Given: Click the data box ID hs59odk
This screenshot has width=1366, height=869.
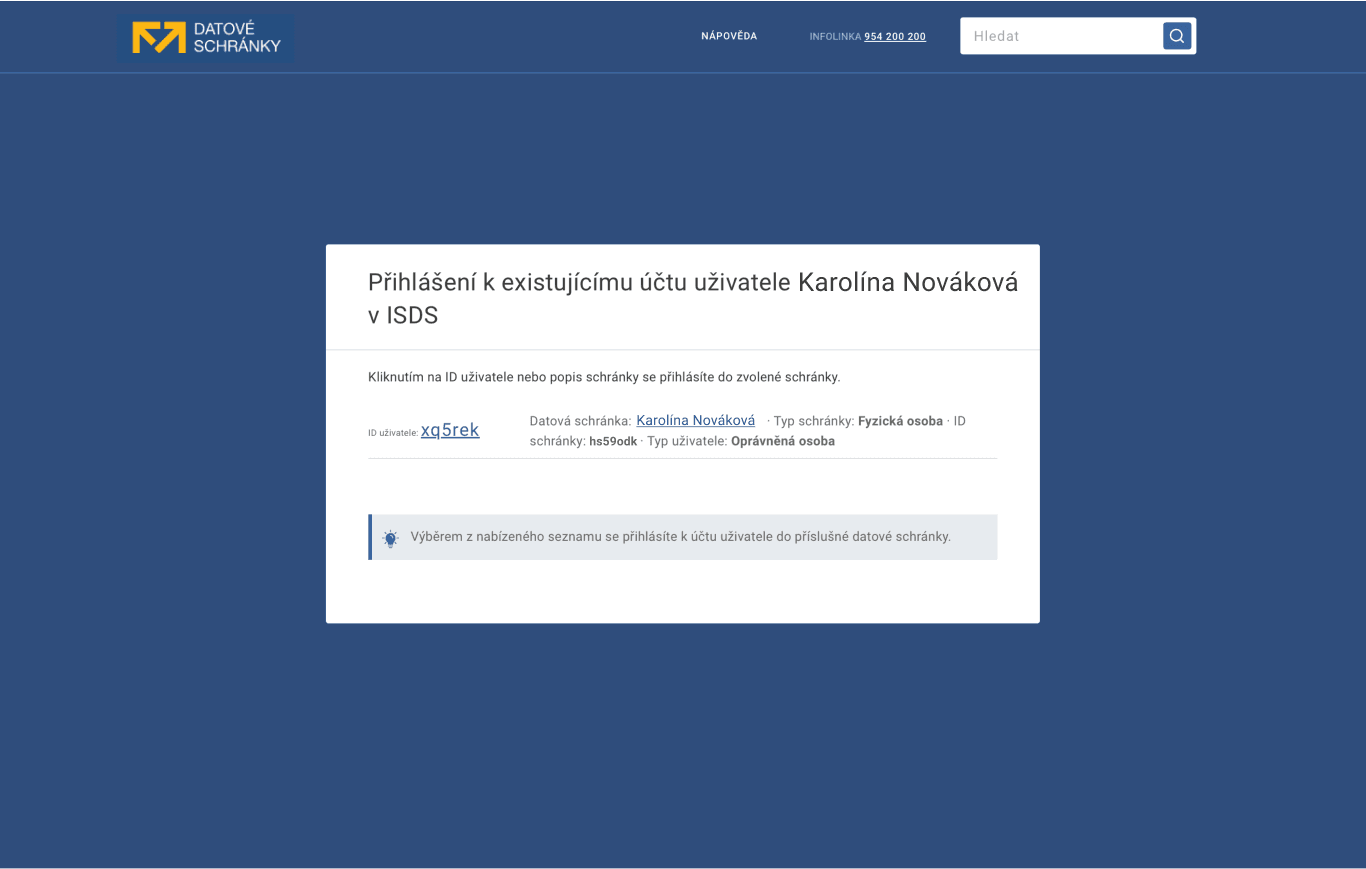Looking at the screenshot, I should click(613, 441).
